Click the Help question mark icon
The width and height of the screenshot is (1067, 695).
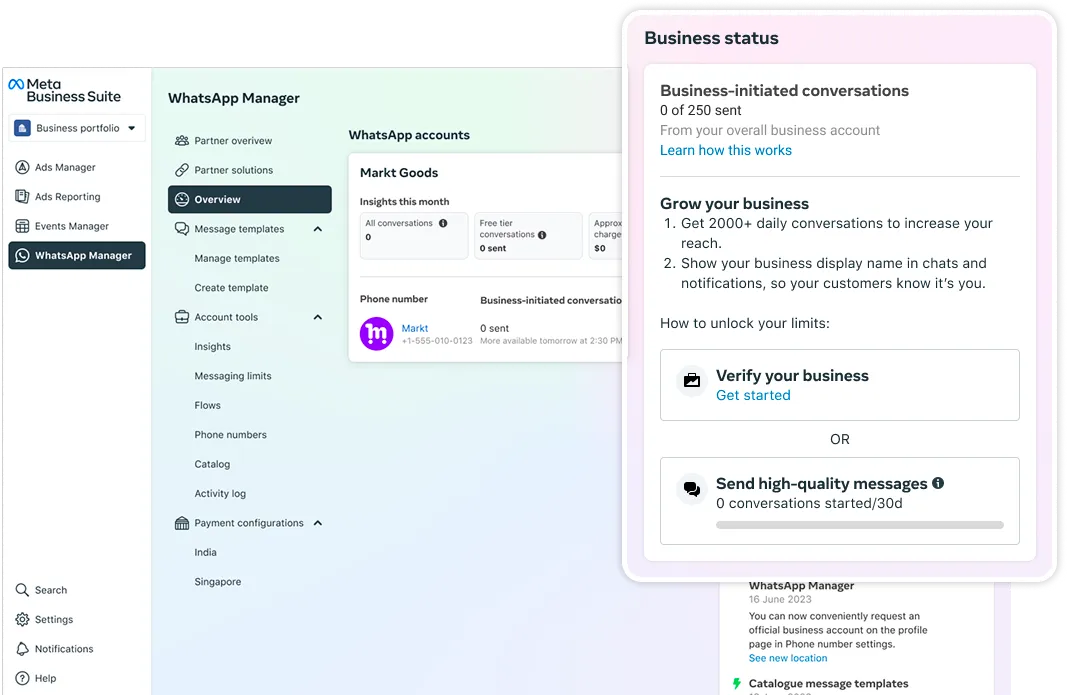22,678
